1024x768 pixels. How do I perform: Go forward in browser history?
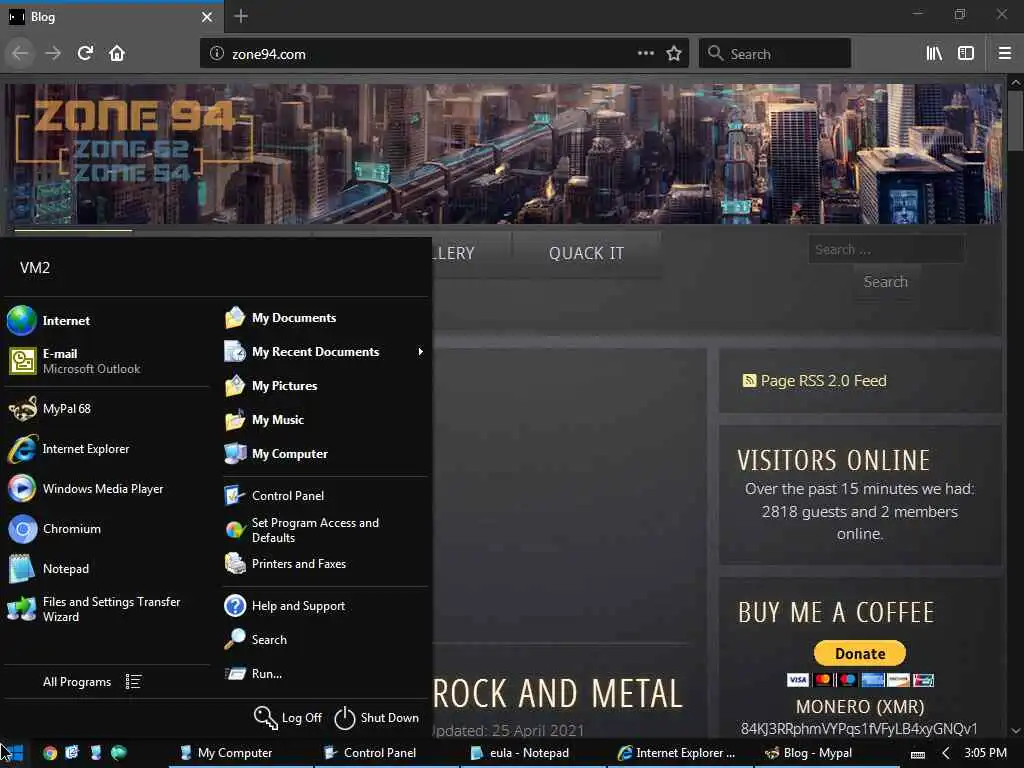pos(53,54)
